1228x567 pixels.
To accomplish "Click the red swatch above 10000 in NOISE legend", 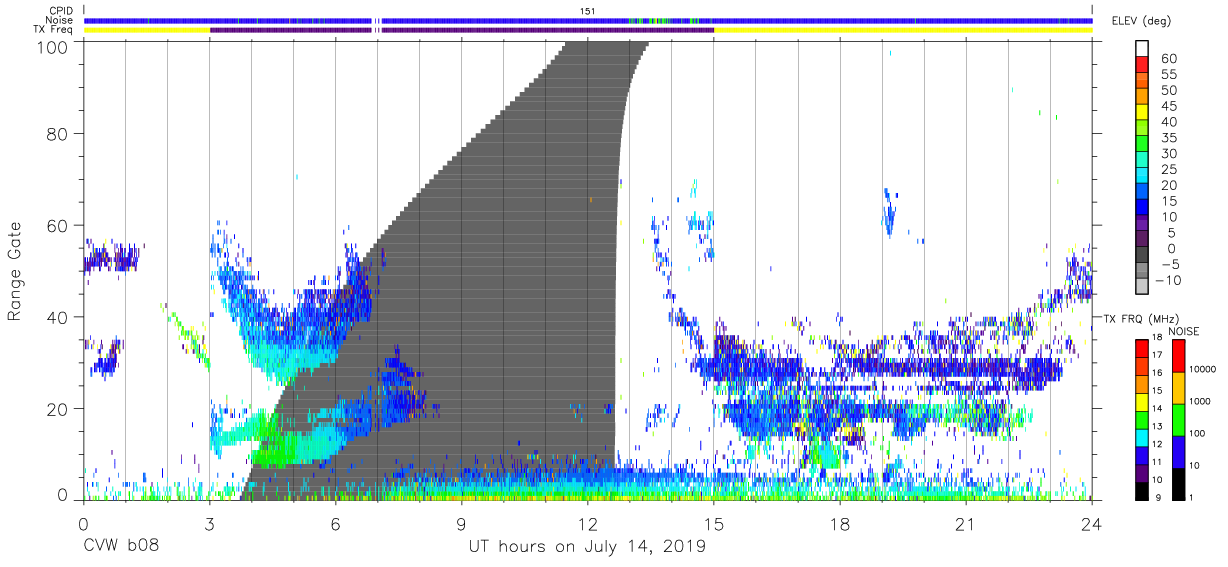I will pyautogui.click(x=1178, y=356).
